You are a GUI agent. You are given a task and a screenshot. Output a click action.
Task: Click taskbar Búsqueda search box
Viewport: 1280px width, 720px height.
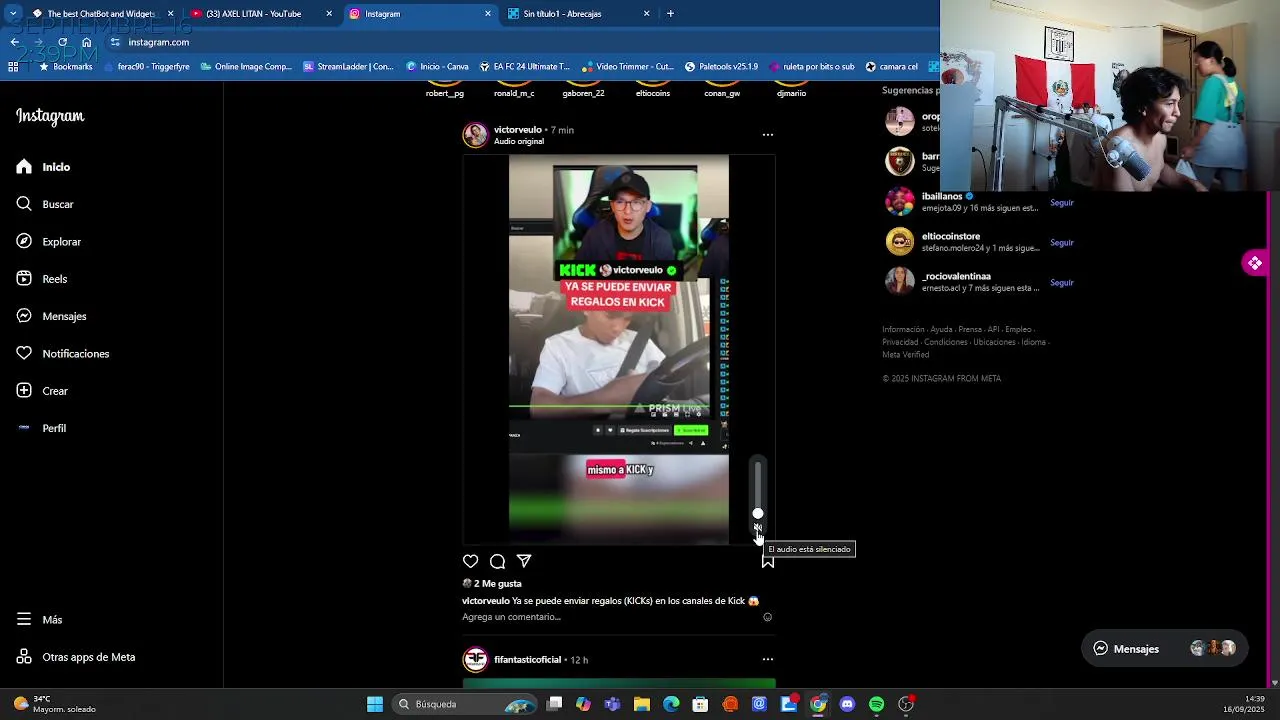coord(465,704)
